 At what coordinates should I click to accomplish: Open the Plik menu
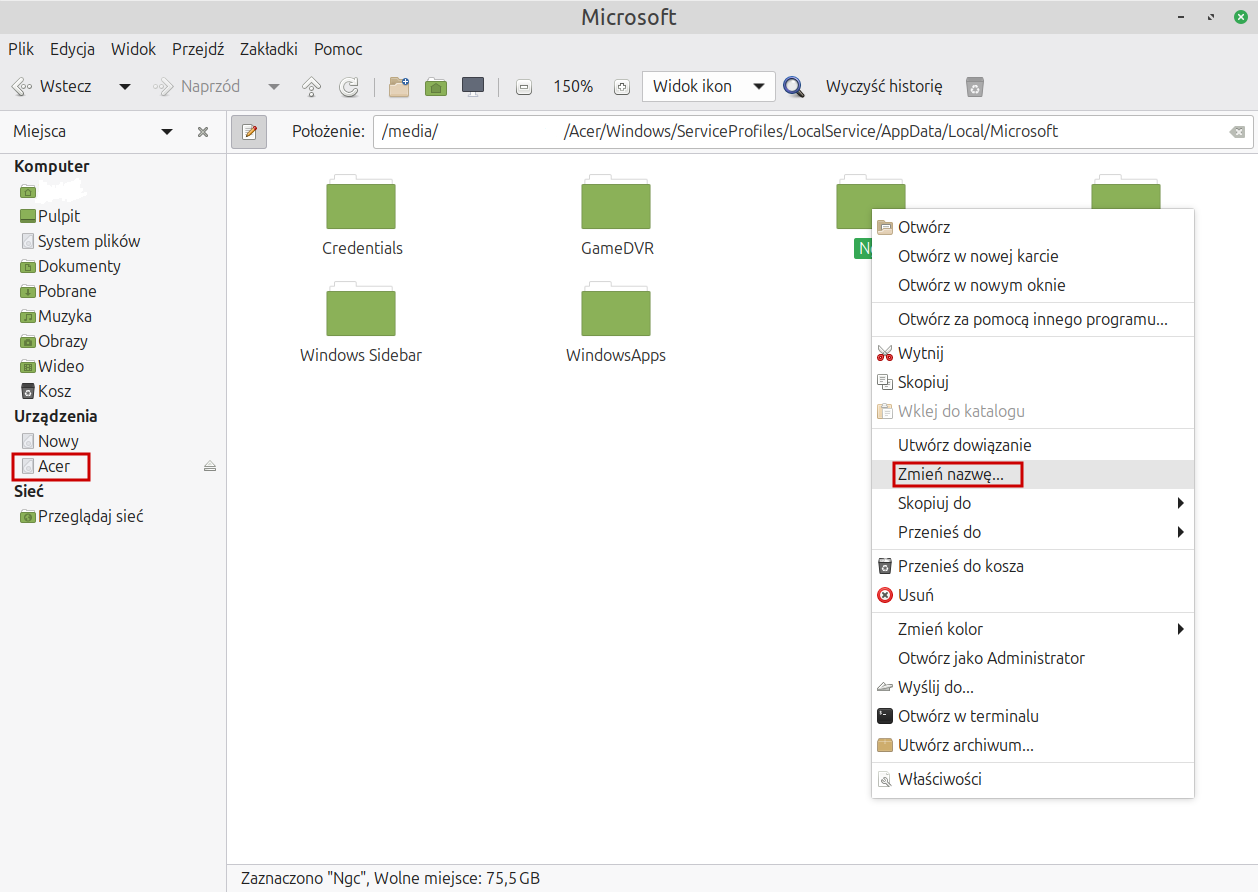click(x=21, y=49)
